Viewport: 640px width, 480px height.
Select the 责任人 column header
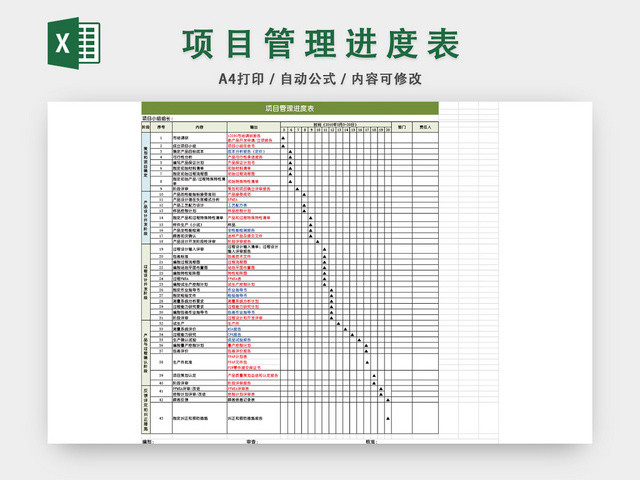click(x=425, y=127)
